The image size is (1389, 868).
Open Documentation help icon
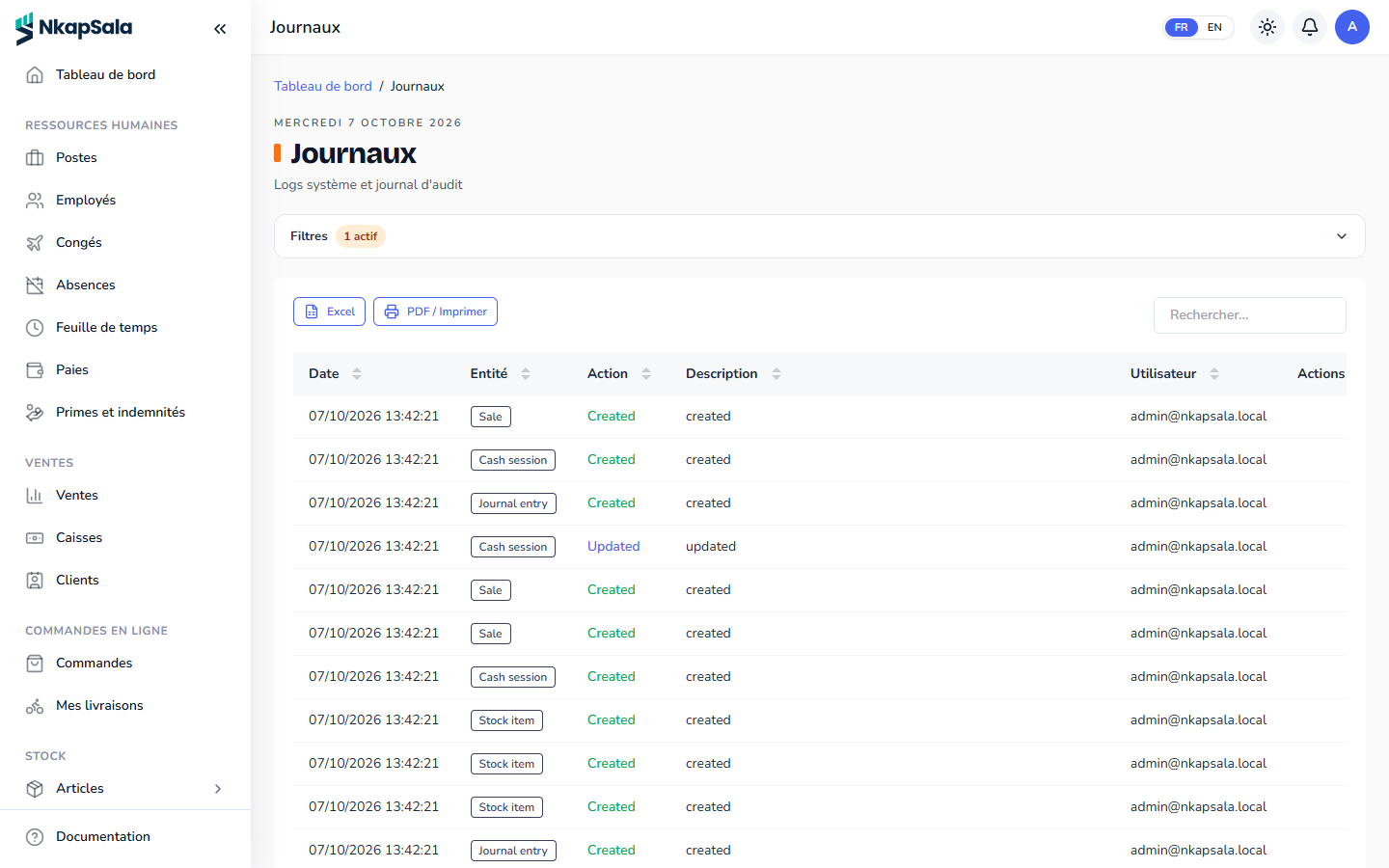[x=35, y=837]
